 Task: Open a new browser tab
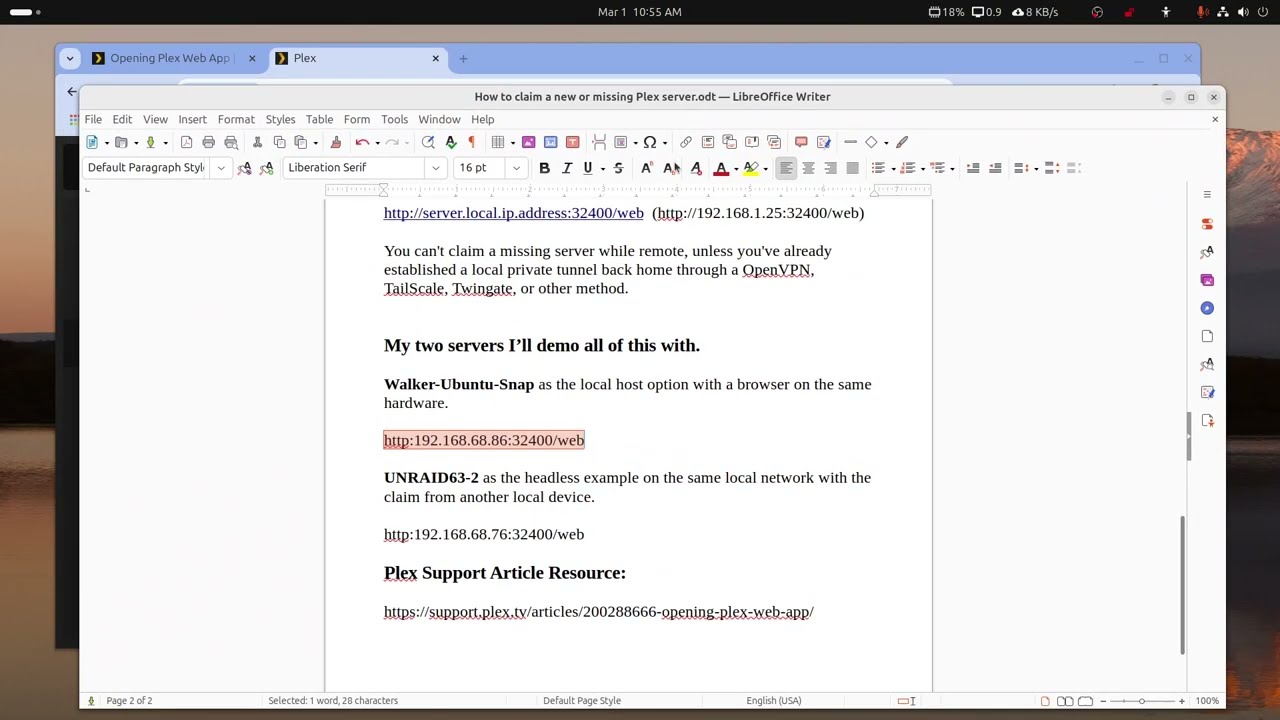coord(463,58)
